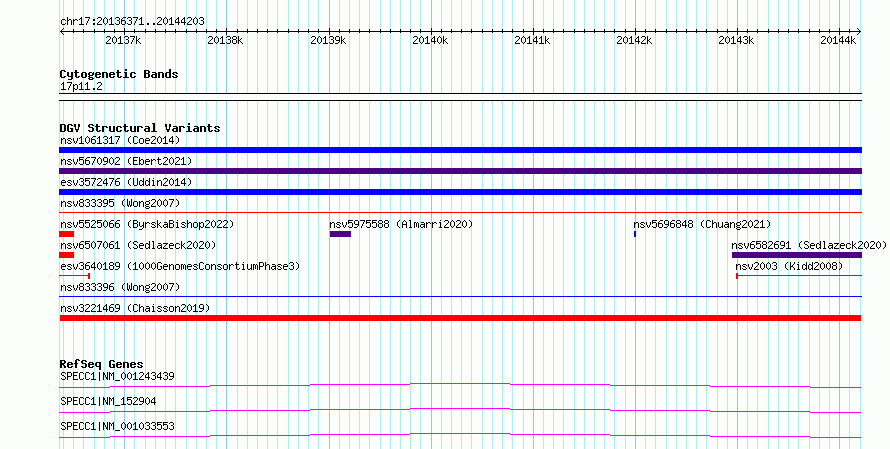Click the 20138k ruler tick label
Image resolution: width=890 pixels, height=449 pixels.
(x=225, y=40)
